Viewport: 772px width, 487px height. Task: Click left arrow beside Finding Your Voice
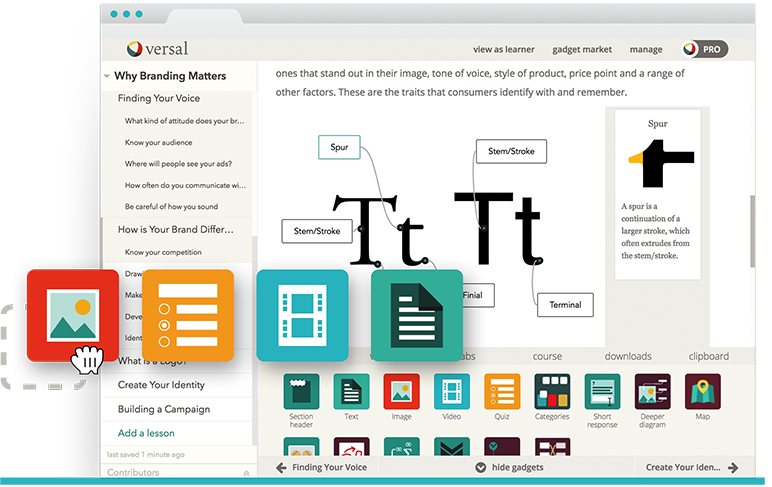281,468
